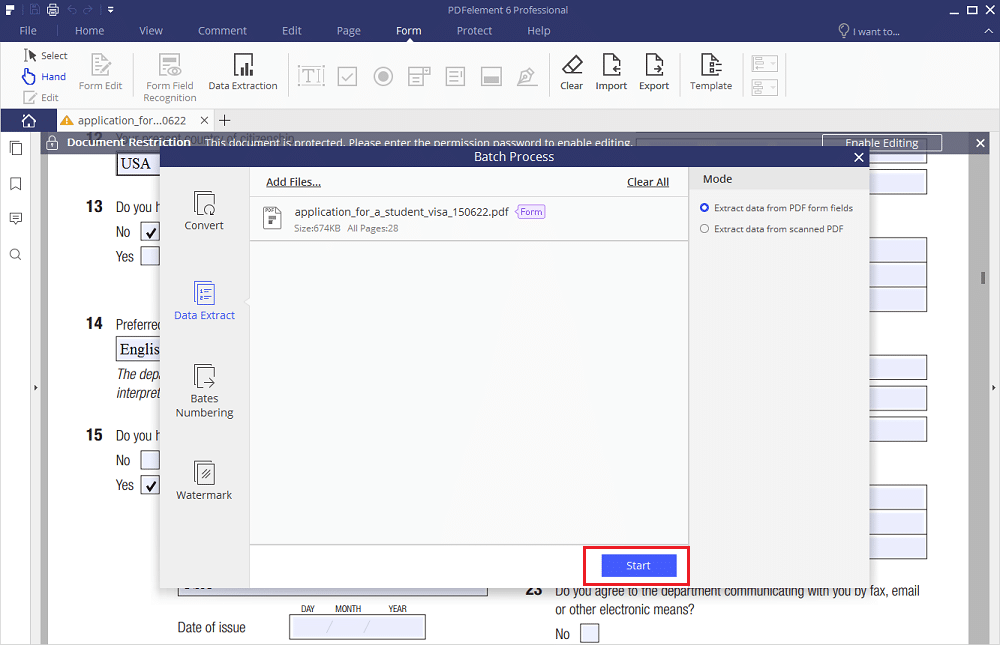
Task: Run Form Field Recognition
Action: 170,78
